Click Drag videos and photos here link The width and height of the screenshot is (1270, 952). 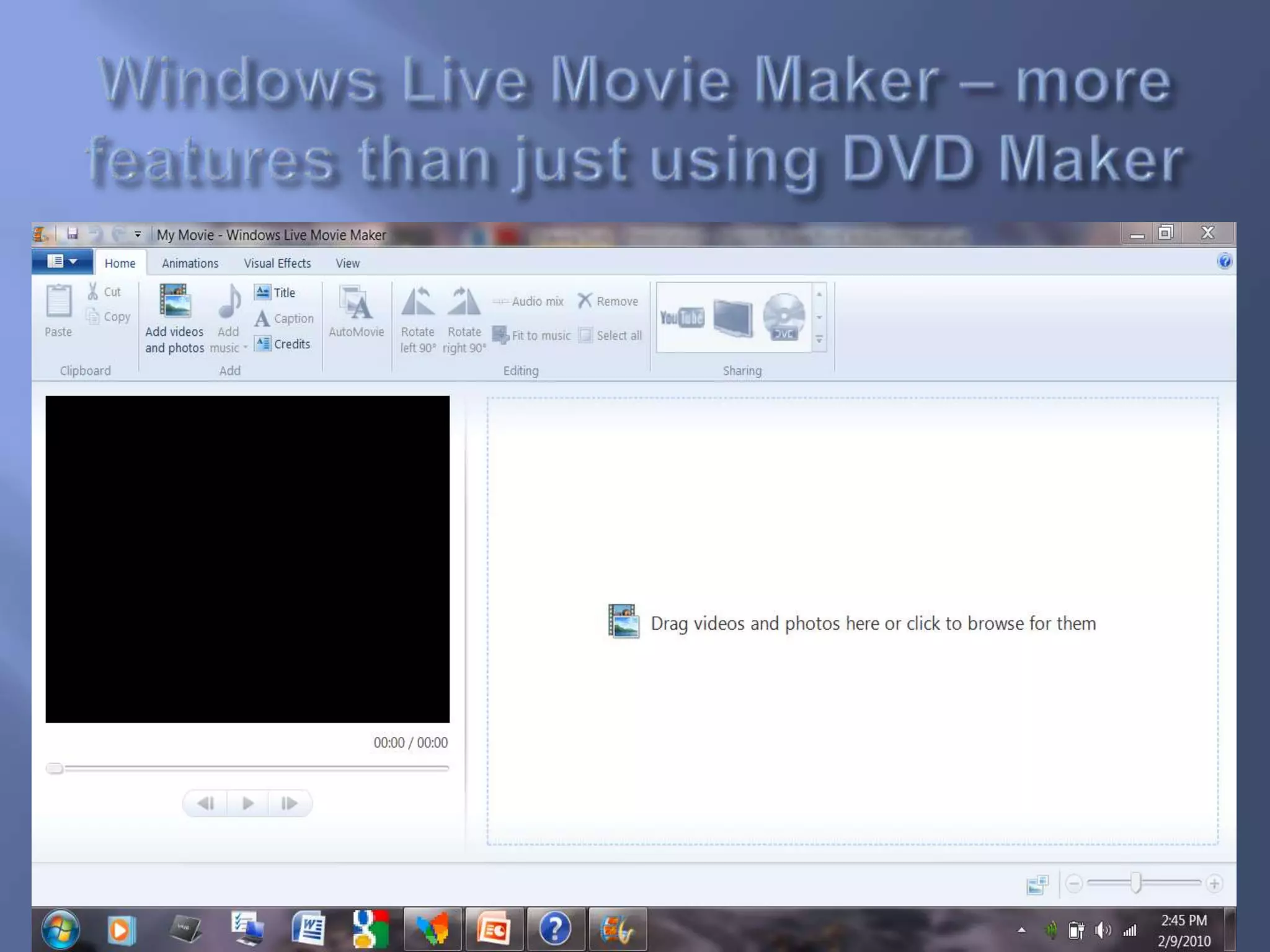coord(873,624)
